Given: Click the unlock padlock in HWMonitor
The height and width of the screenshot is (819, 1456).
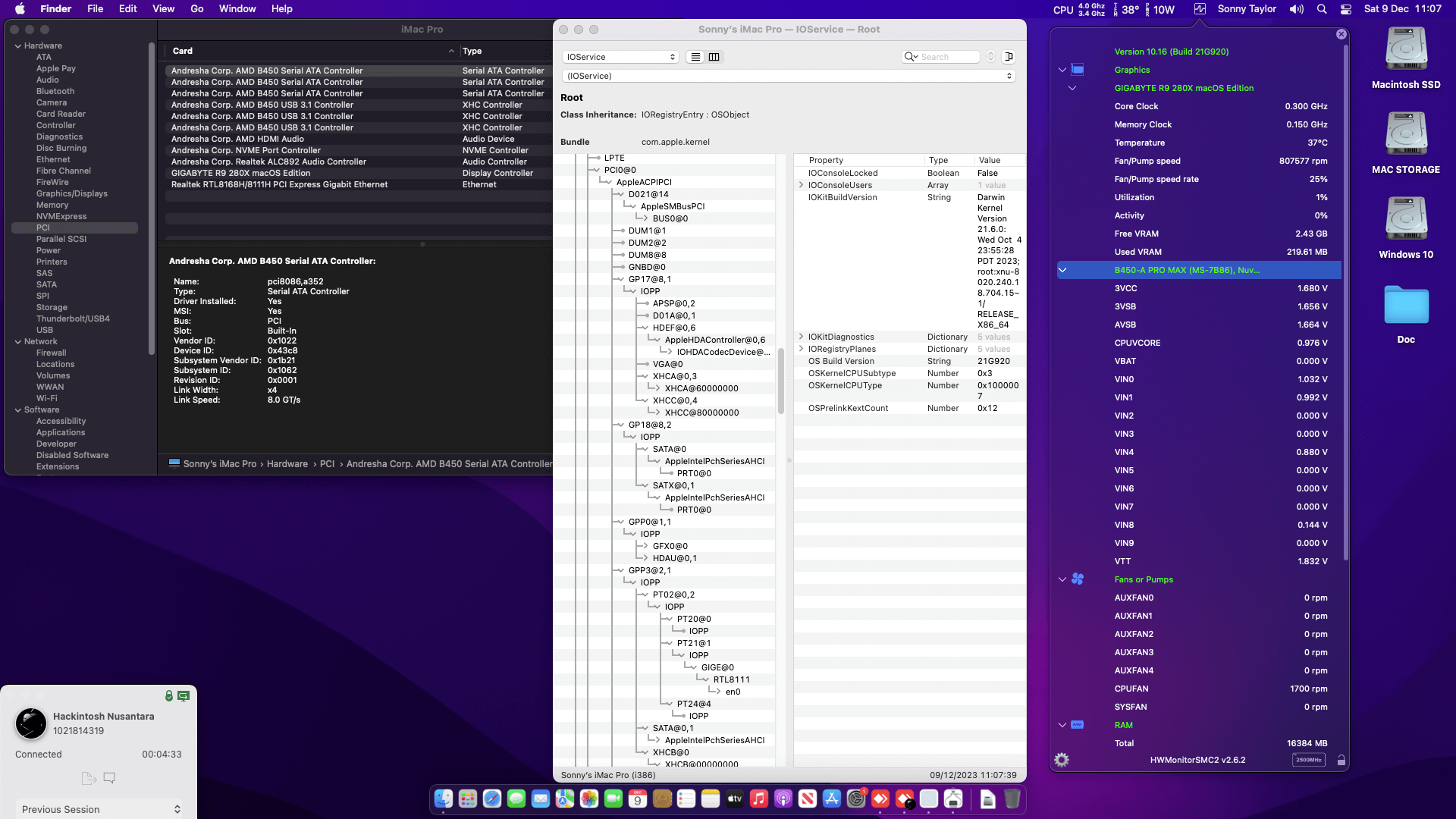Looking at the screenshot, I should point(1341,760).
